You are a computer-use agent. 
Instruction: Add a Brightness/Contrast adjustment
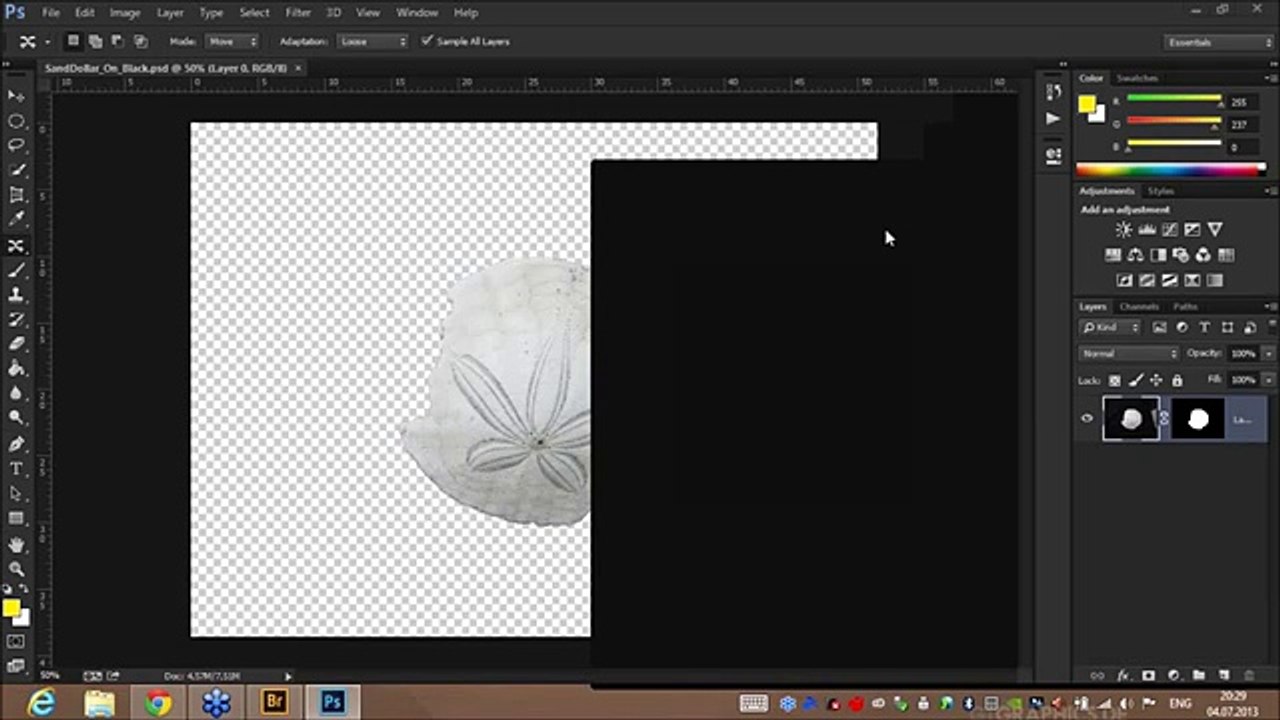coord(1123,230)
